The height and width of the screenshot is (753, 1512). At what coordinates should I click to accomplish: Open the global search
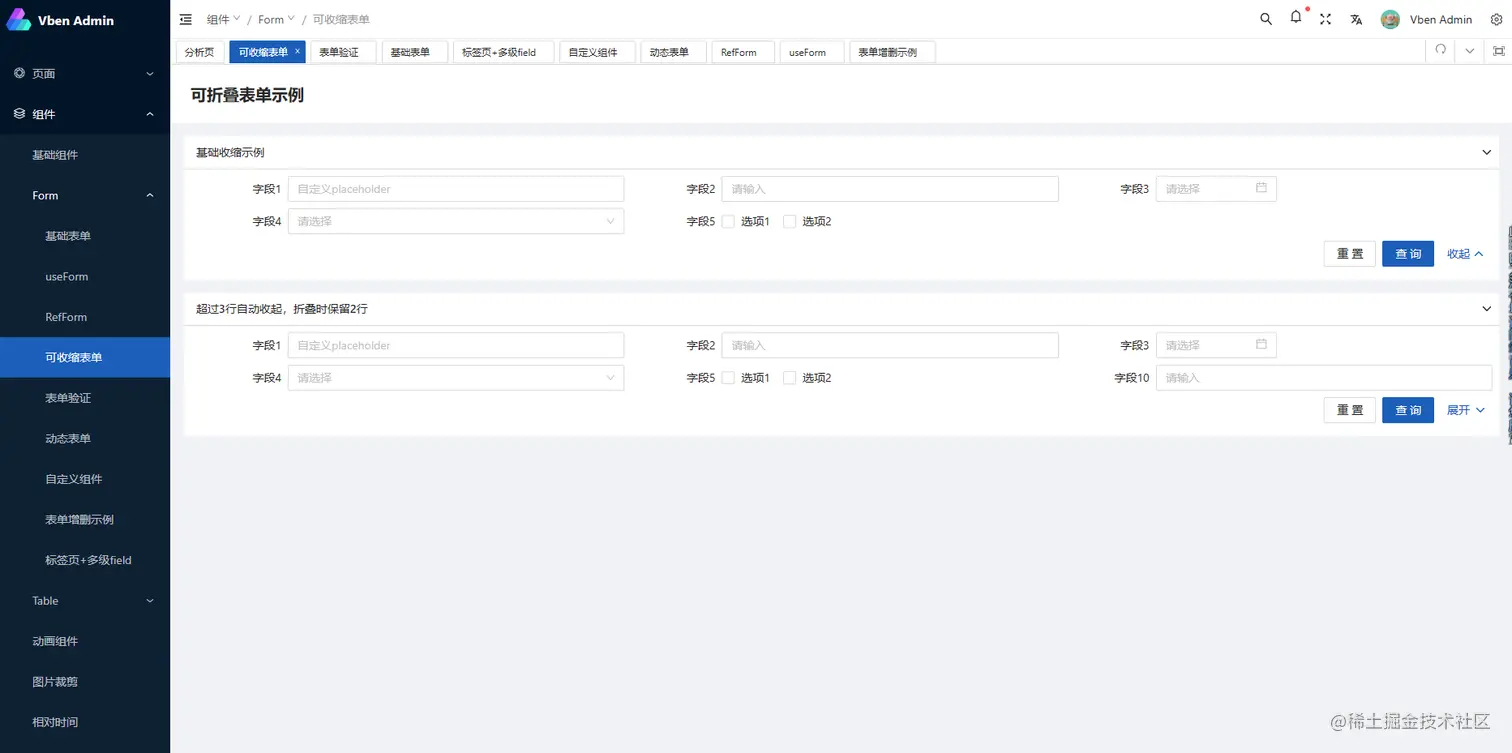(x=1265, y=19)
